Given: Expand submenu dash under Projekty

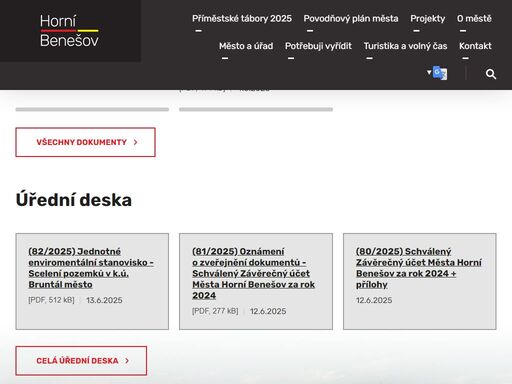Looking at the screenshot, I should click(x=416, y=31).
